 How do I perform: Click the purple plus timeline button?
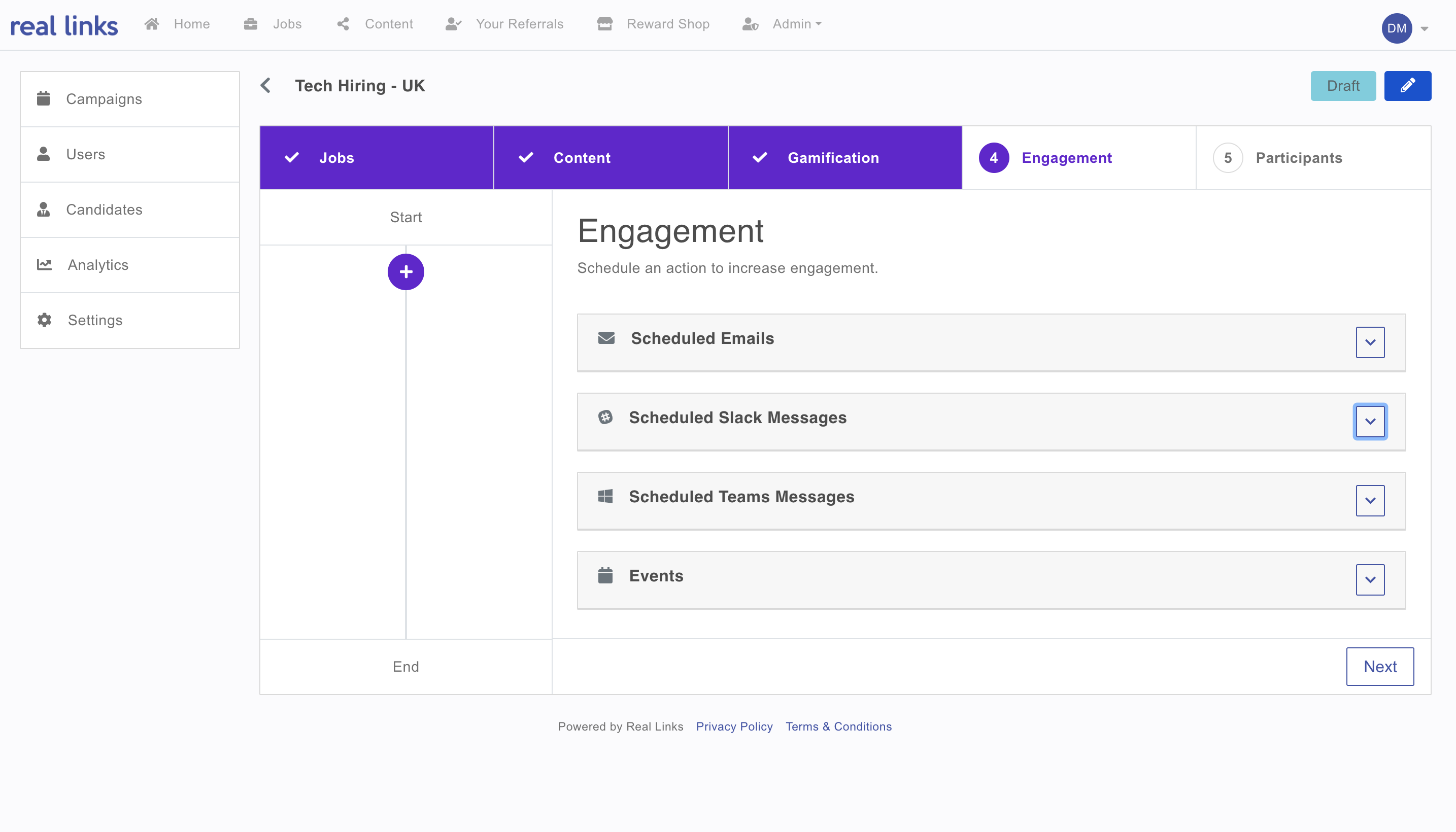coord(405,272)
